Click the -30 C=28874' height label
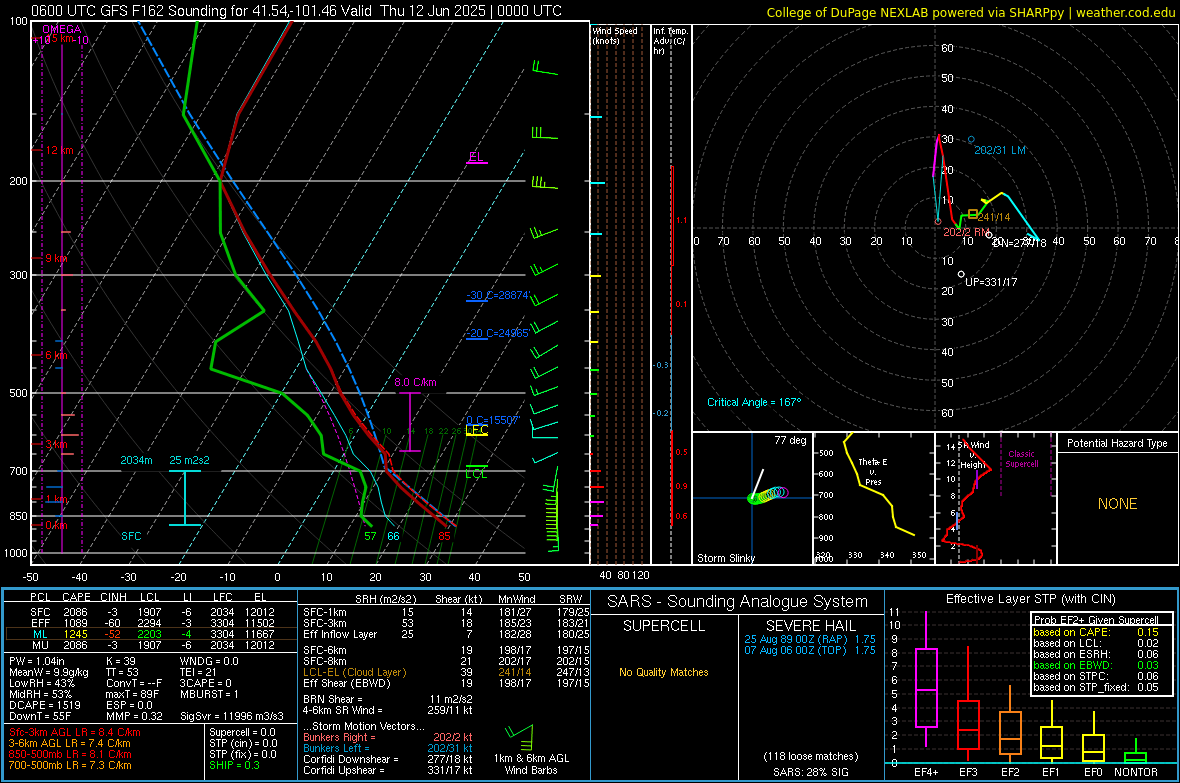This screenshot has height=783, width=1180. [498, 295]
